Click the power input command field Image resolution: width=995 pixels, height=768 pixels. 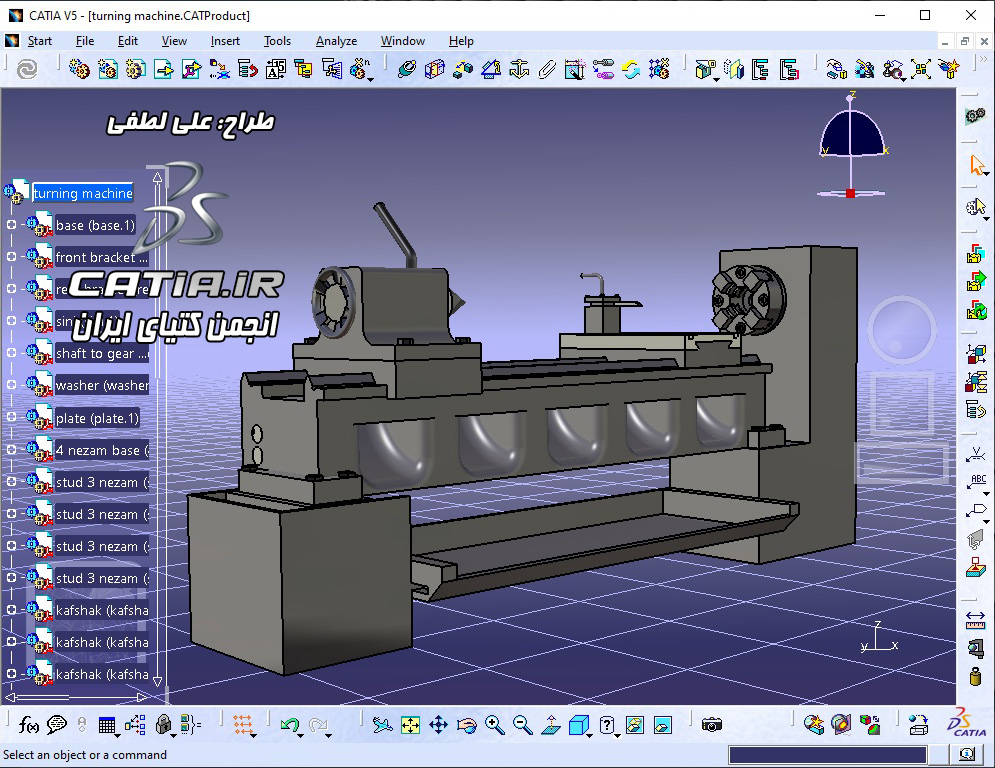(827, 755)
